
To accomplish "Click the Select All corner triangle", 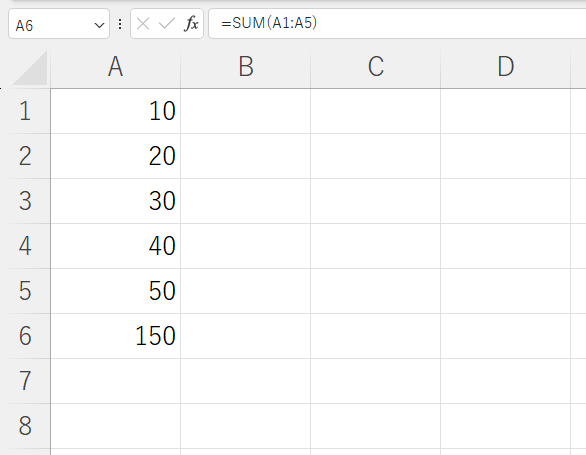I will pos(30,68).
